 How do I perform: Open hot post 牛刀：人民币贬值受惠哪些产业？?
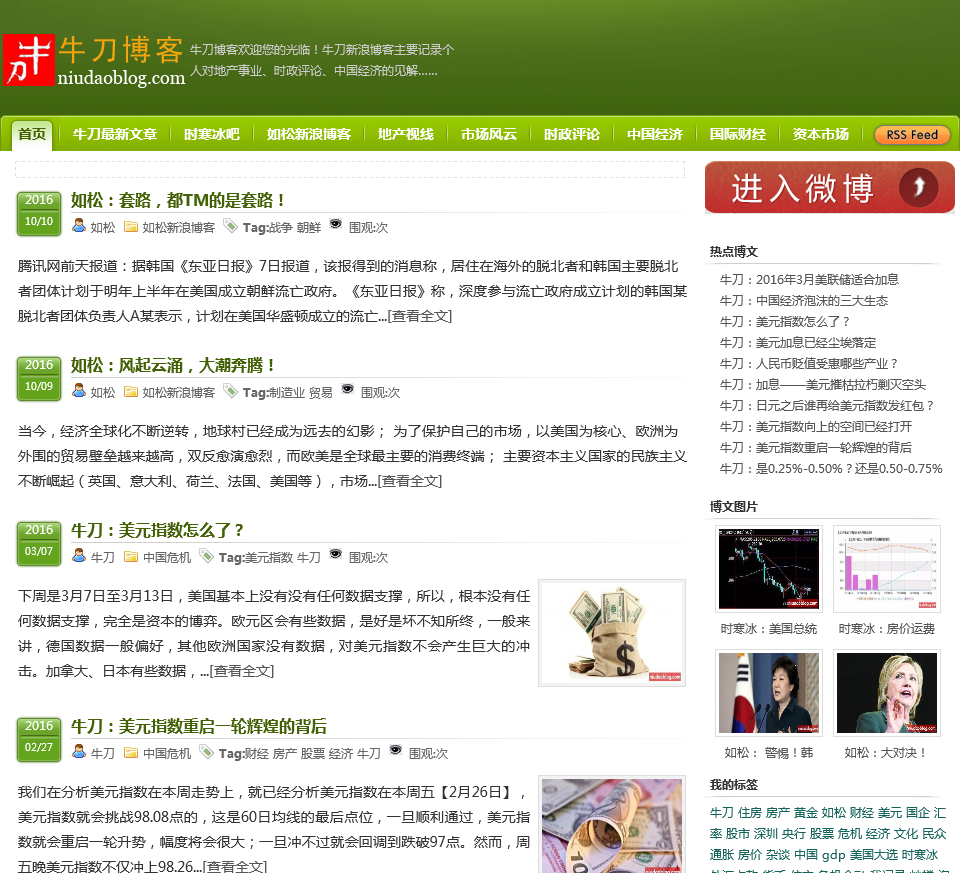point(809,364)
